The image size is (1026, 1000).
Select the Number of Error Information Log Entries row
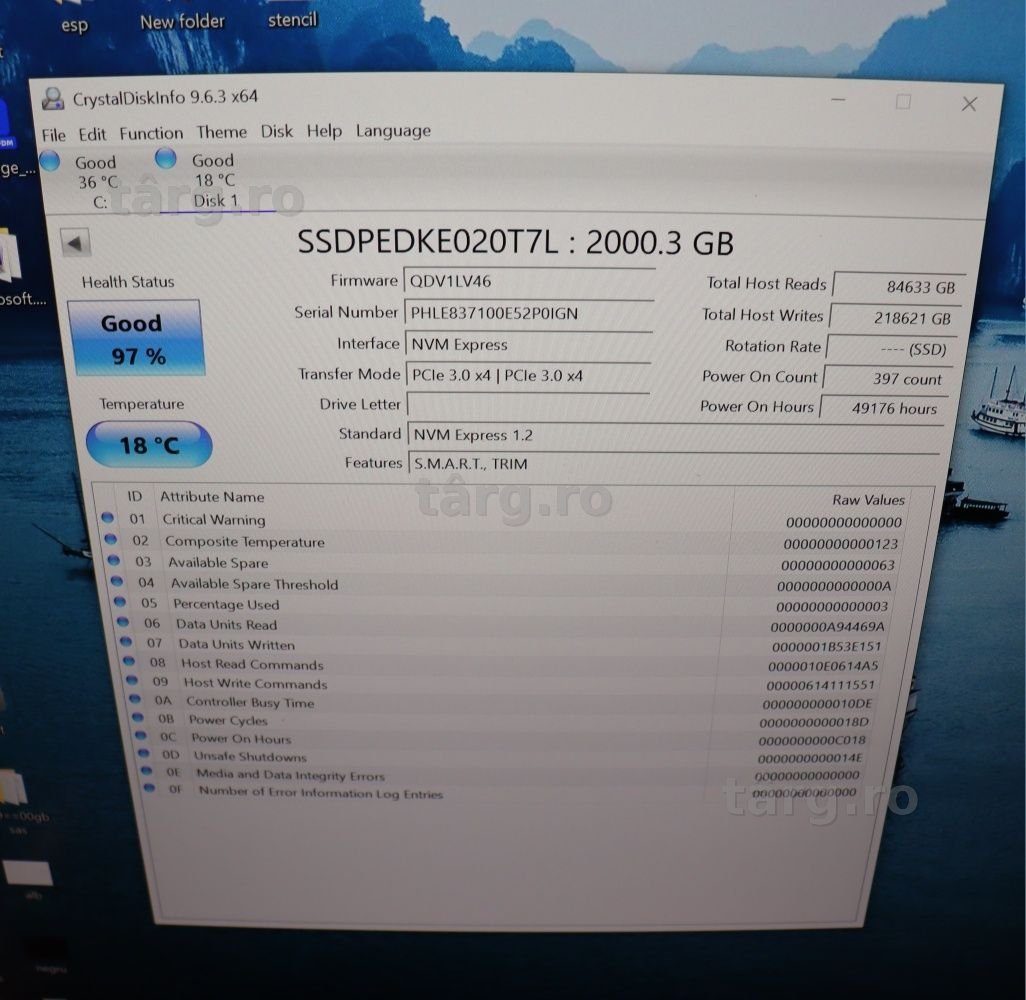click(x=502, y=792)
